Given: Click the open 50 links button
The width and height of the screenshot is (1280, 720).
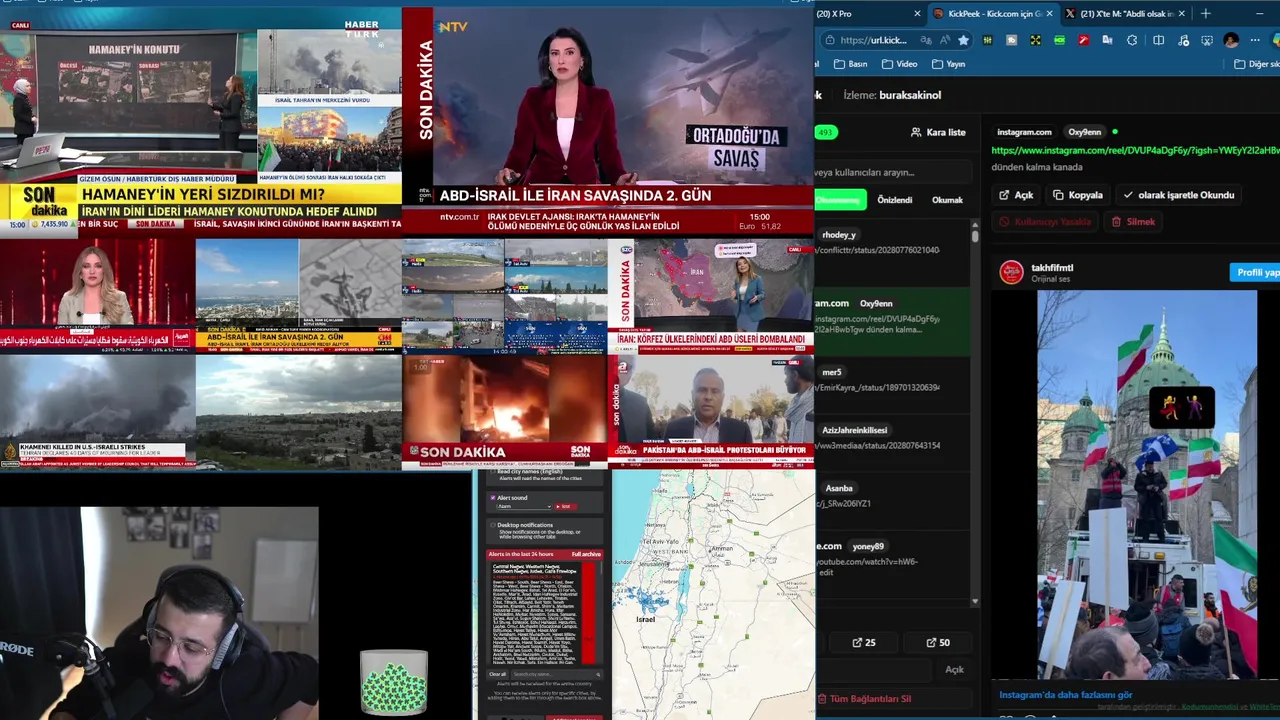Looking at the screenshot, I should (x=938, y=643).
